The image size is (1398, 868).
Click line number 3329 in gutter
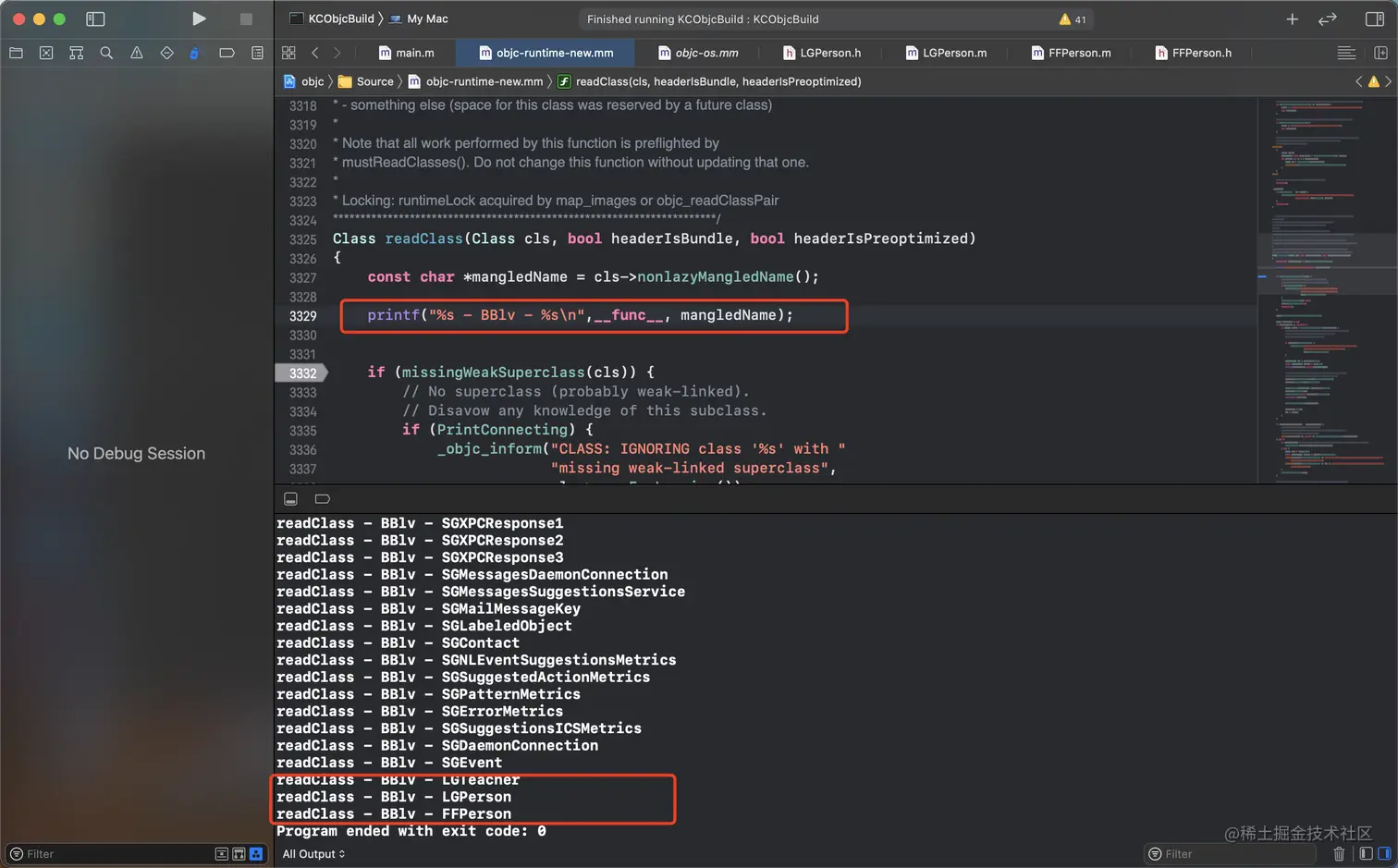point(302,316)
